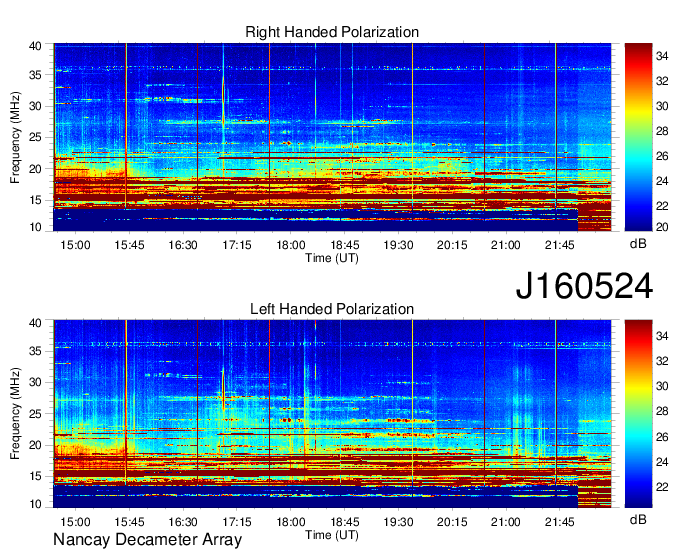Click the 34 value on lower color bar scale

click(662, 336)
